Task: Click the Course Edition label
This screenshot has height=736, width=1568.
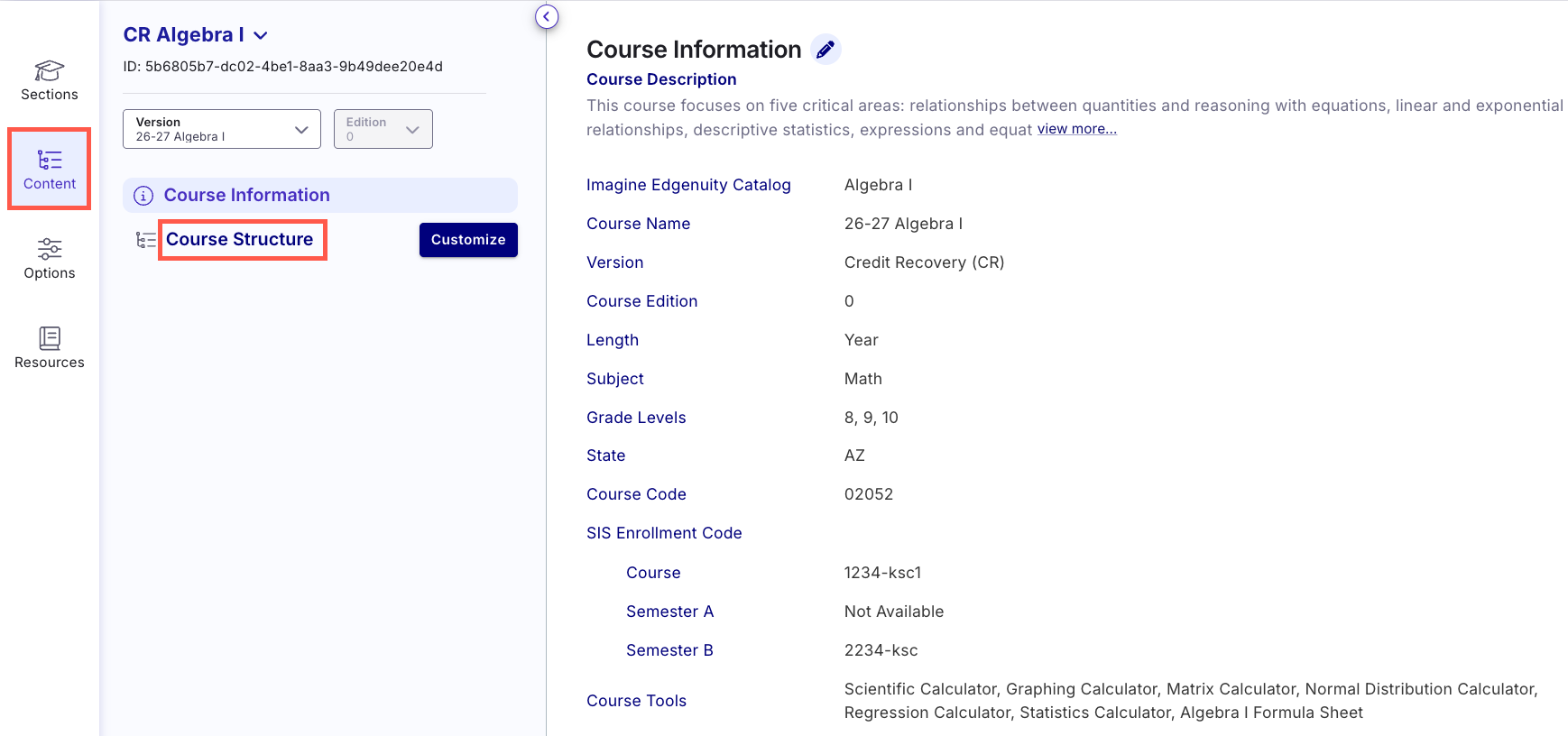Action: pos(642,301)
